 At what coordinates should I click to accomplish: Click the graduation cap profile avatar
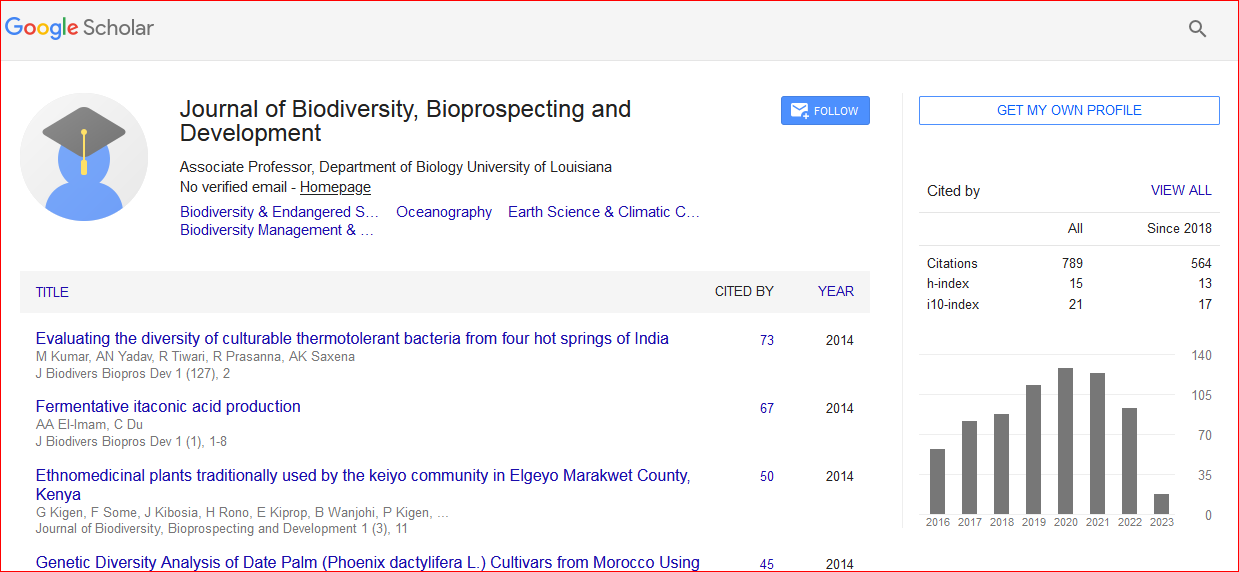click(84, 157)
